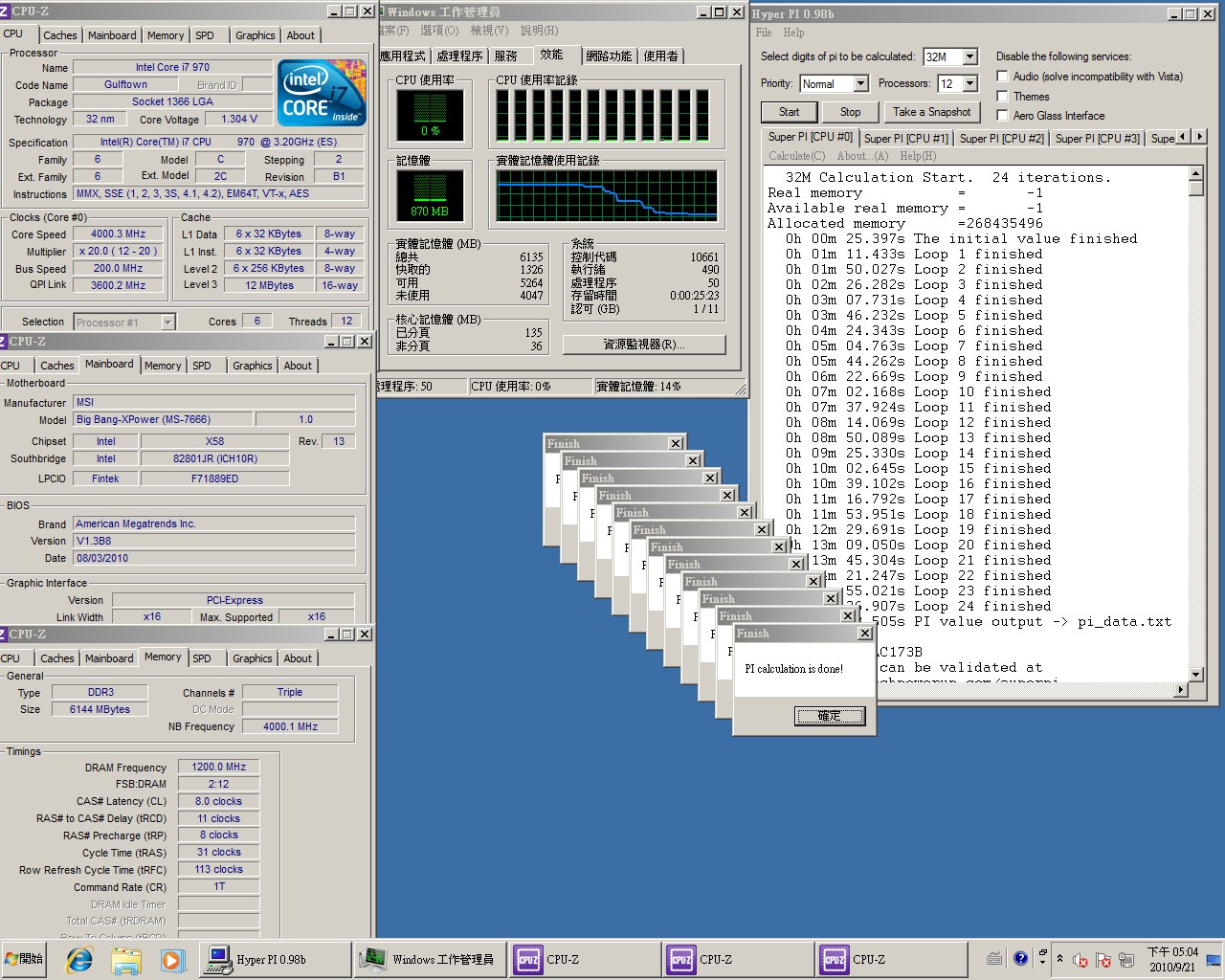Open SPD tab in the bottom CPU-Z window
The width and height of the screenshot is (1225, 980).
pos(201,658)
